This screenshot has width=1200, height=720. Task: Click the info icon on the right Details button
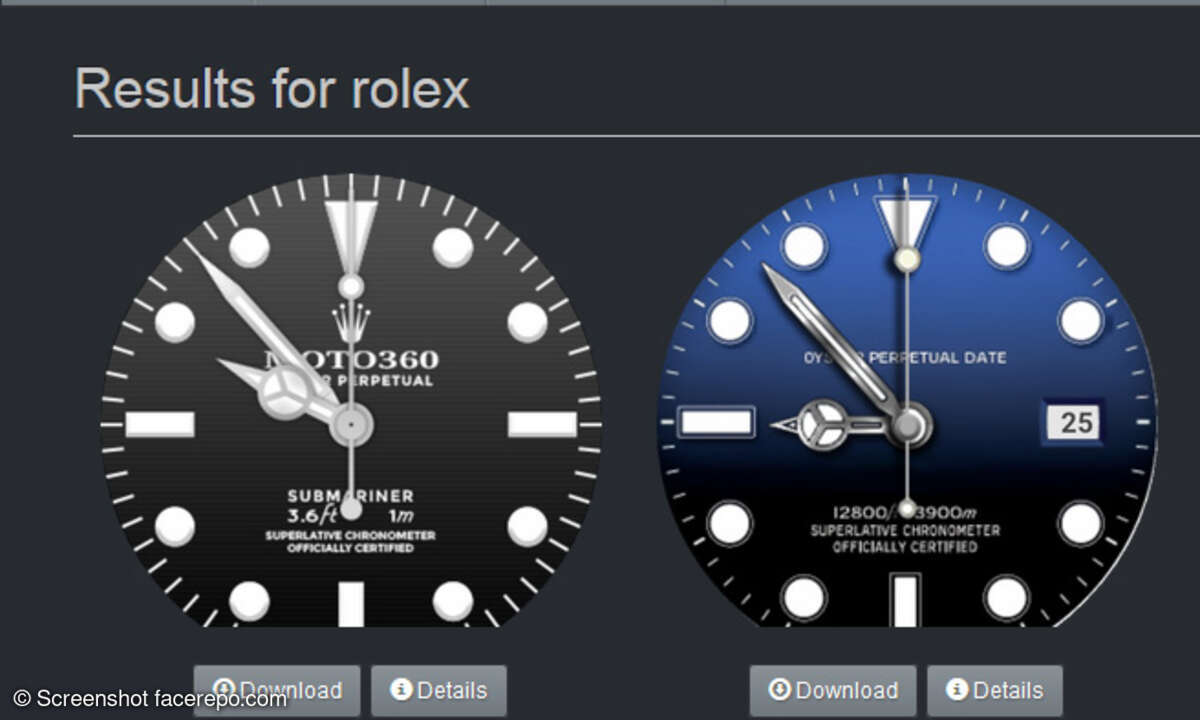957,689
